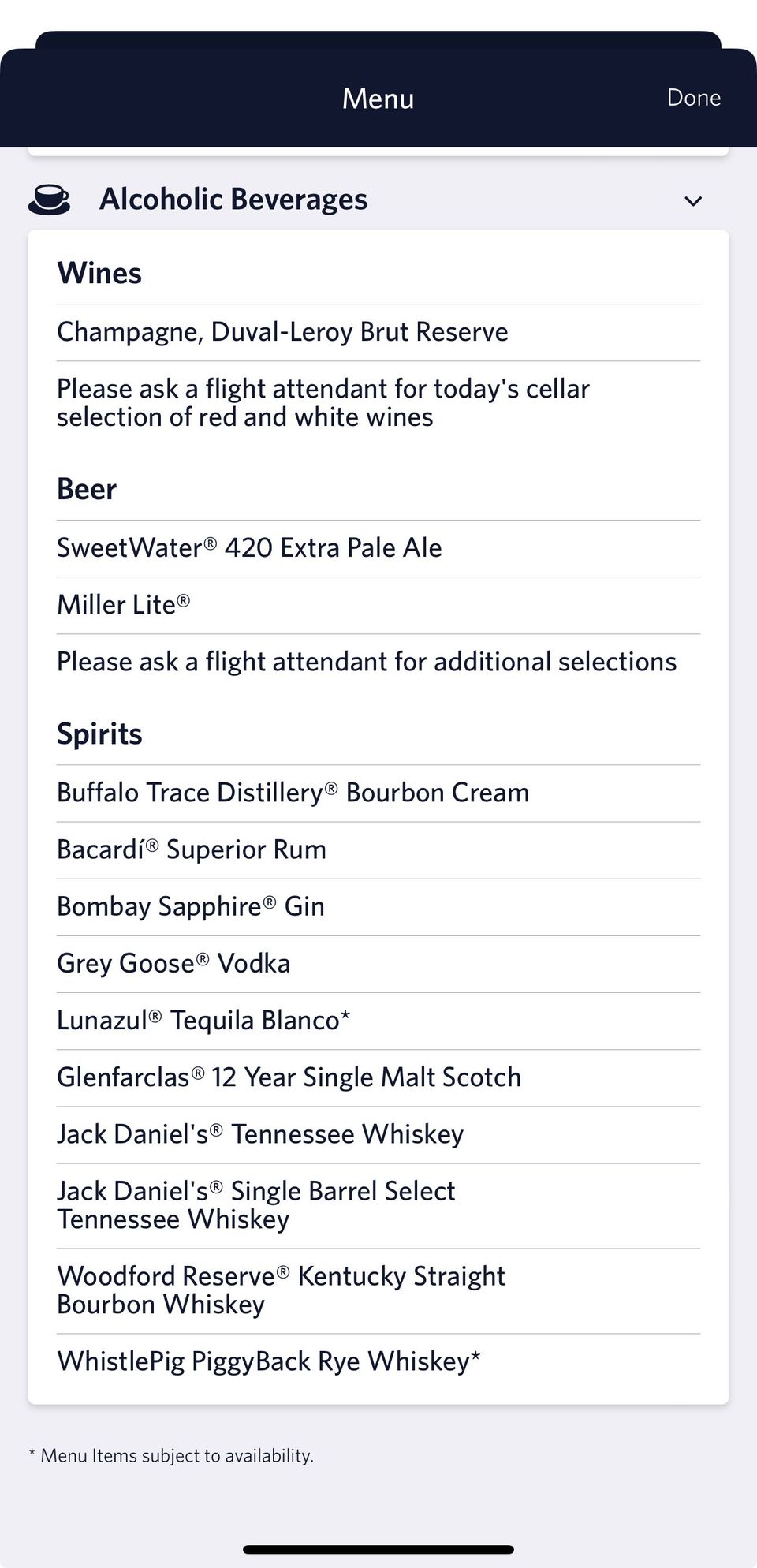The height and width of the screenshot is (1568, 757).
Task: Collapse the Alcoholic Beverages chevron
Action: click(693, 201)
